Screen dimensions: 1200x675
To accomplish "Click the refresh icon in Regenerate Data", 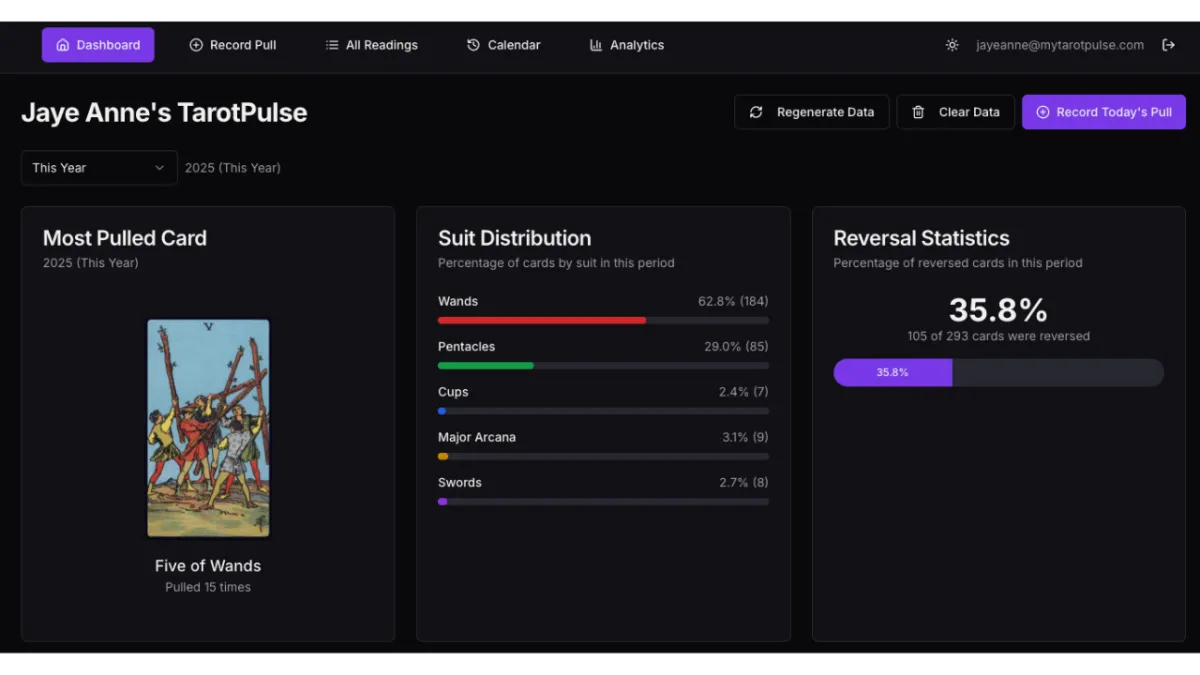I will coord(756,112).
